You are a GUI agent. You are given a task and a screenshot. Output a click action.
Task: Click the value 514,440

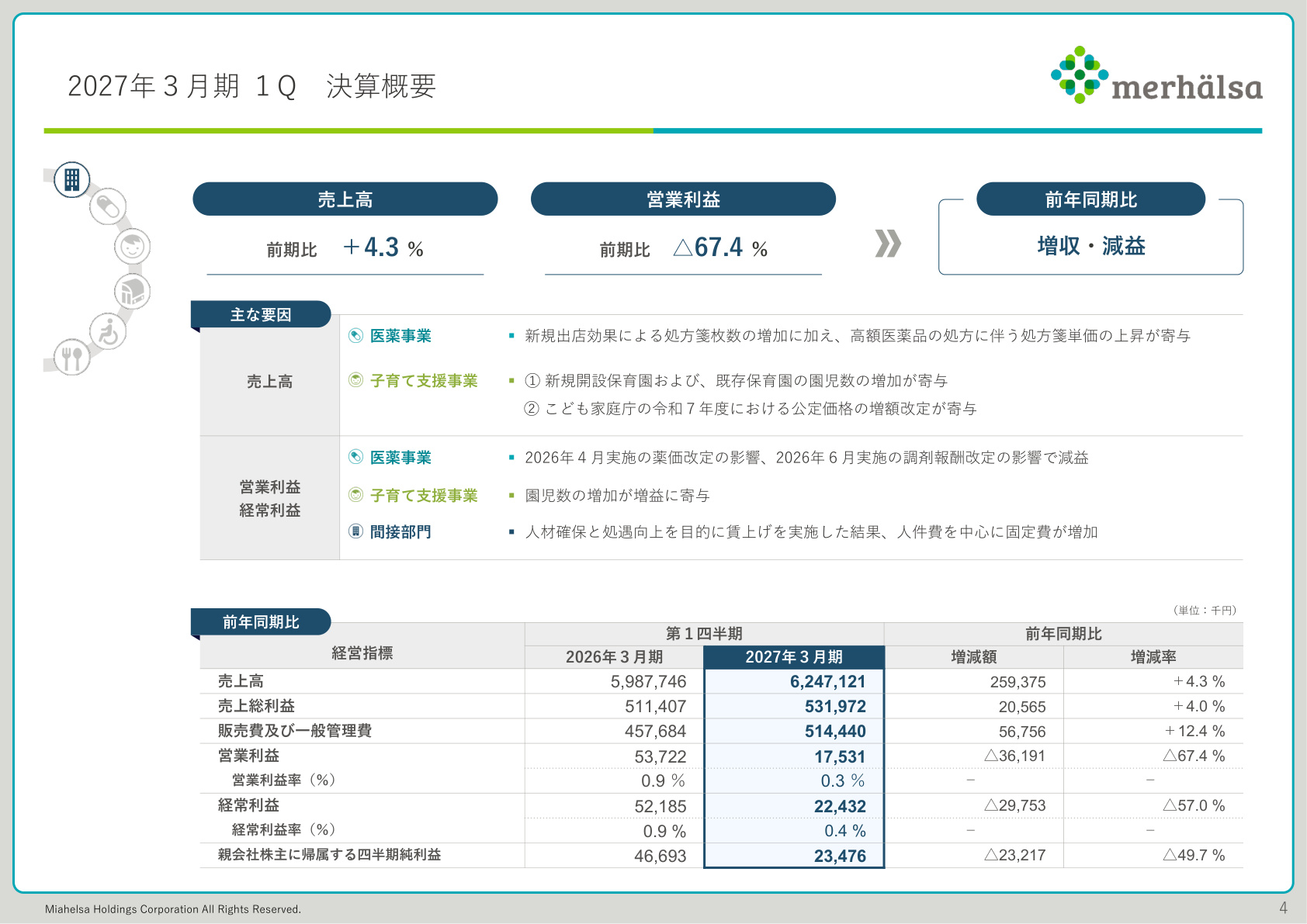point(835,732)
